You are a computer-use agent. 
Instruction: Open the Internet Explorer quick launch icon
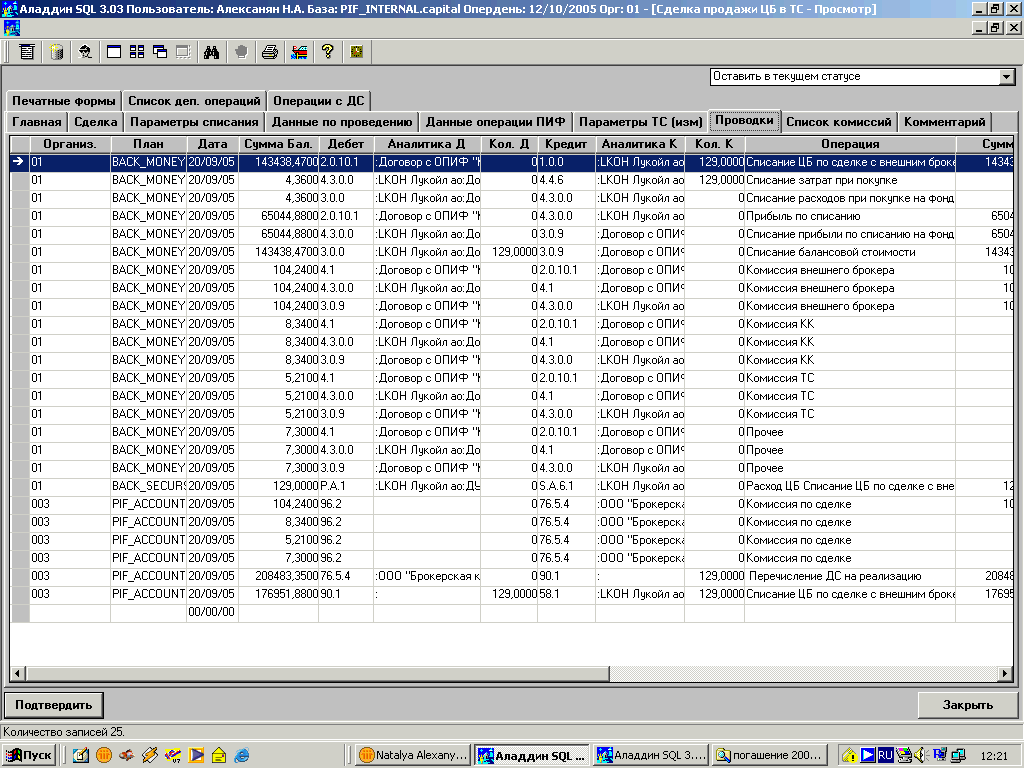242,755
